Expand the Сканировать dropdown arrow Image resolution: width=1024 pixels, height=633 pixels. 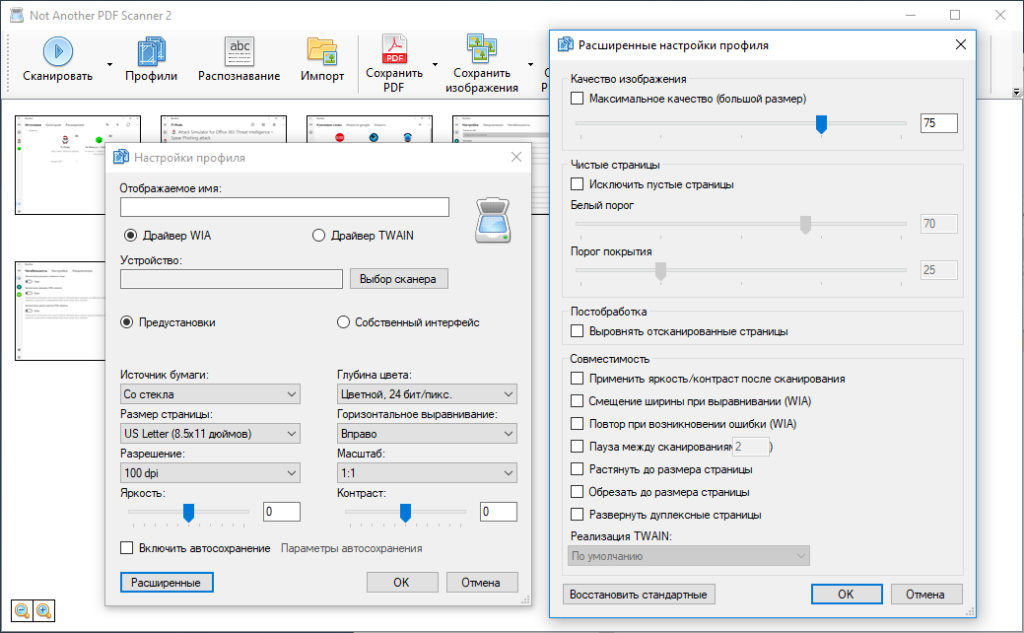click(110, 64)
